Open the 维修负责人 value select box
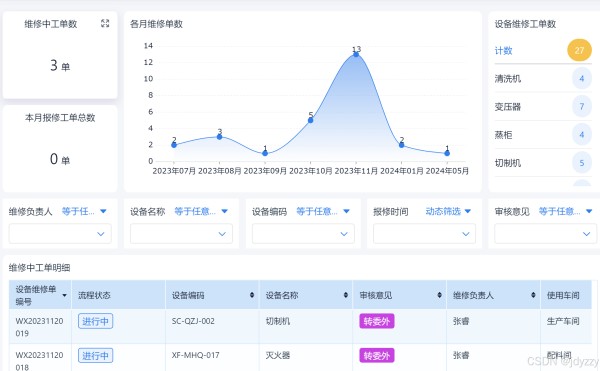The width and height of the screenshot is (600, 371). click(60, 234)
